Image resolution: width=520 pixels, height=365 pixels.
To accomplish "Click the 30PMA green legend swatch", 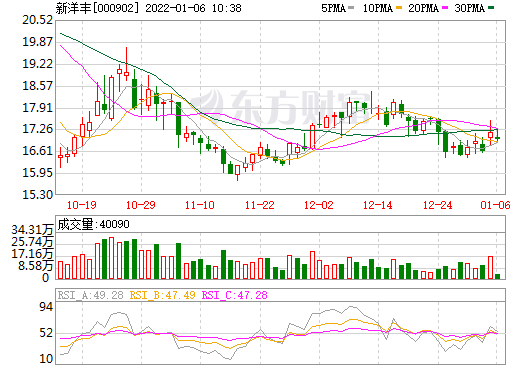I will (x=491, y=8).
